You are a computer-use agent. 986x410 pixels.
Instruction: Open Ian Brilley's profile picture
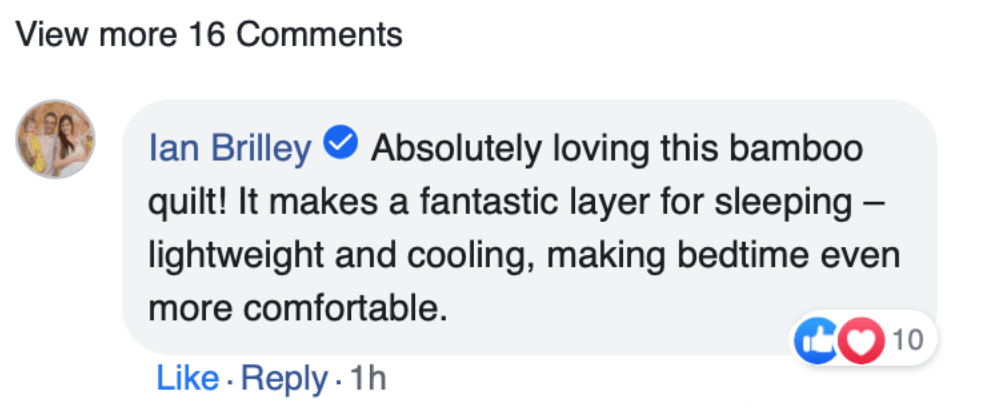pyautogui.click(x=56, y=138)
